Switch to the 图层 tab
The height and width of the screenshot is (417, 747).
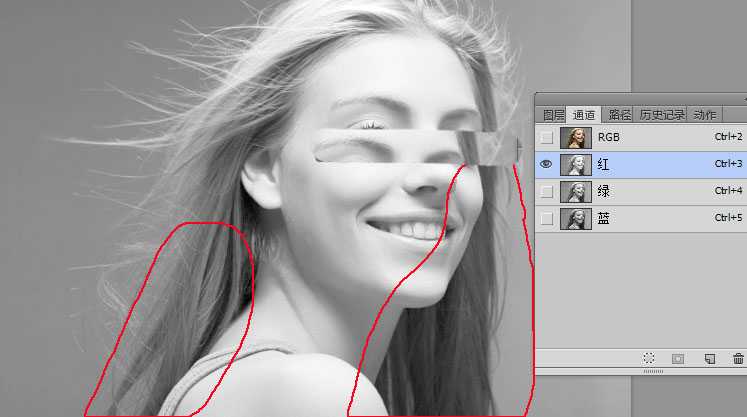(552, 115)
